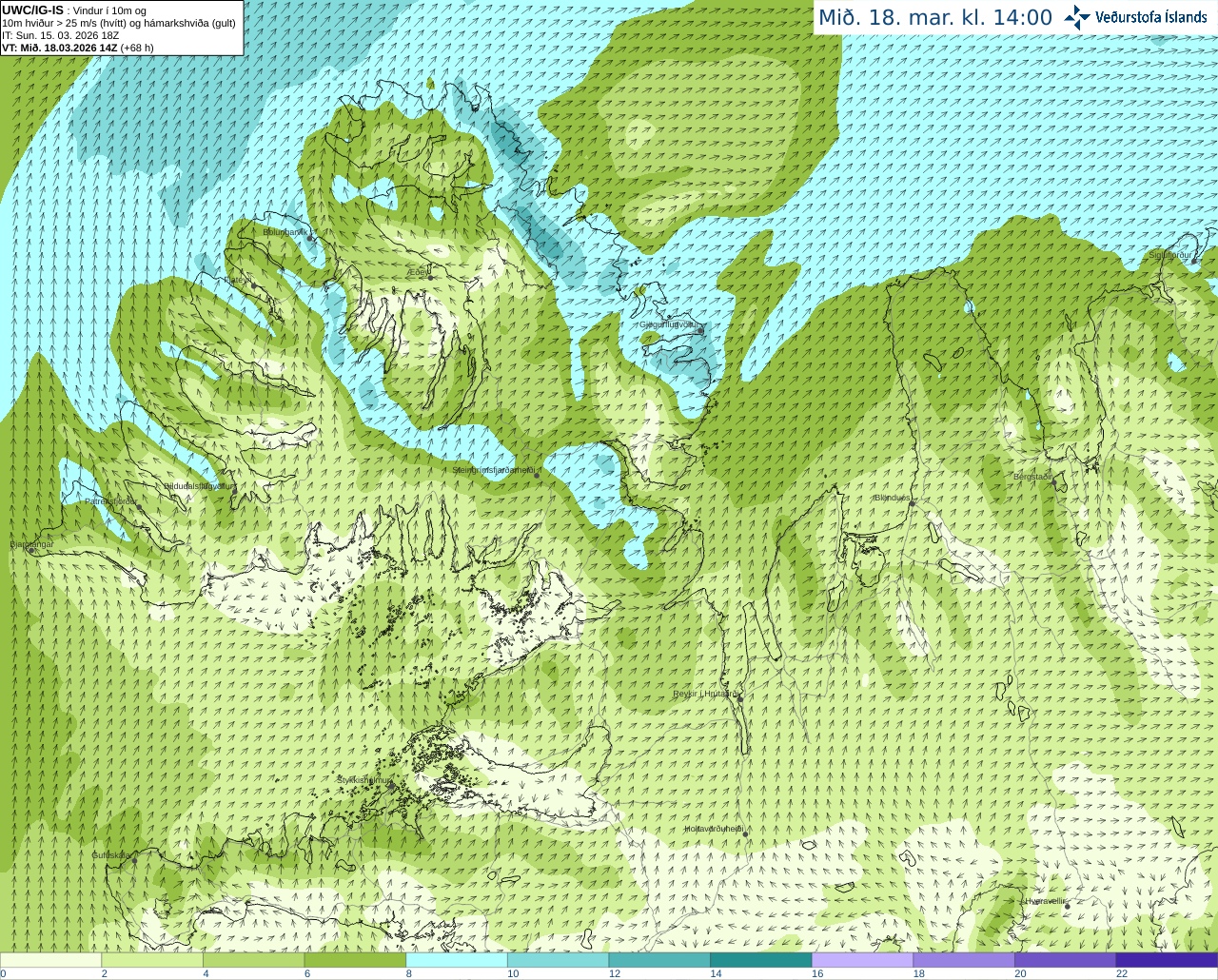Click the 8–10 m/s cyan legend swatch
This screenshot has width=1218, height=980.
(457, 959)
